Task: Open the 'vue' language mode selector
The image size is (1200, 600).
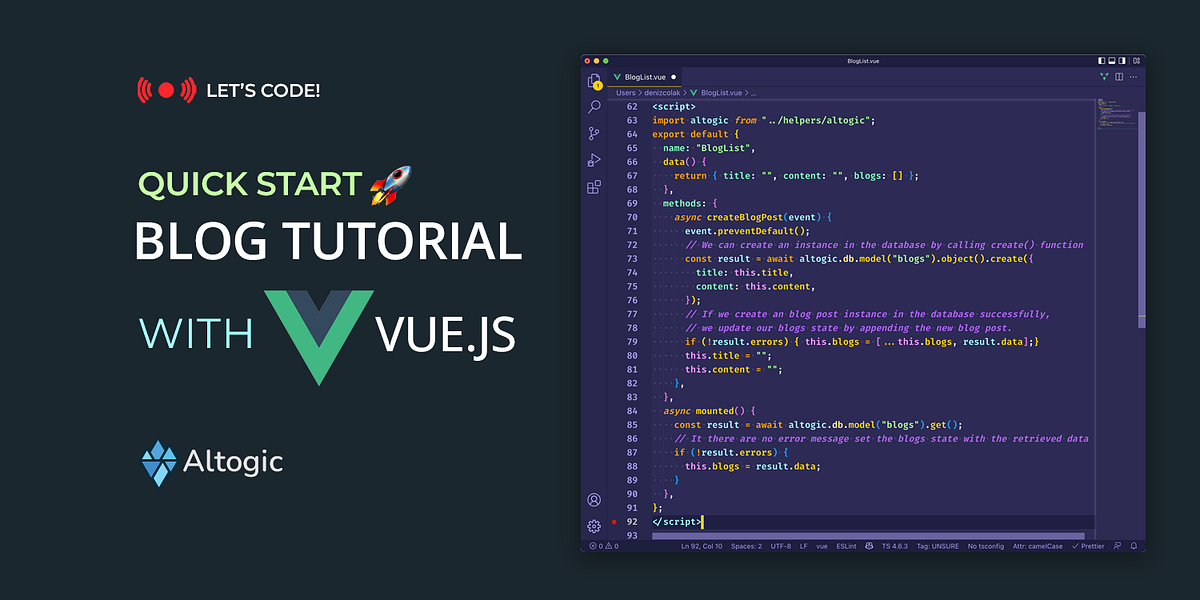Action: 823,545
